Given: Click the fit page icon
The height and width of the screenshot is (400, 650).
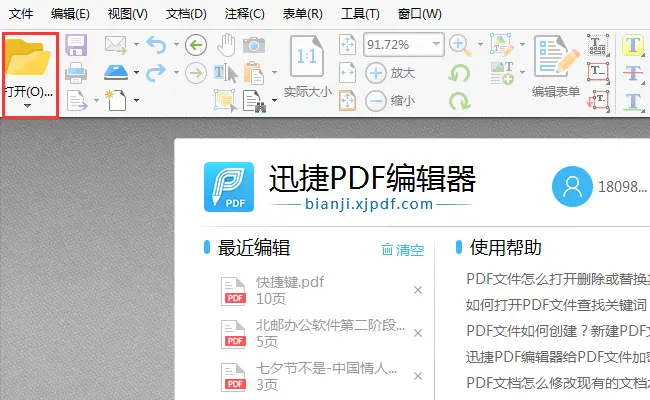Looking at the screenshot, I should [x=347, y=45].
